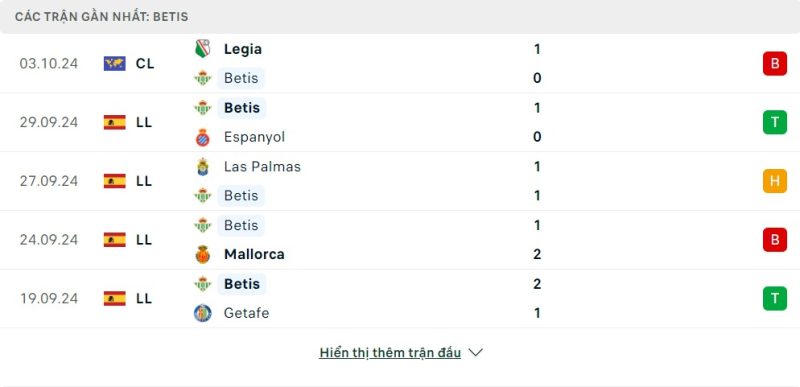
Task: Click the CL world flag icon
Action: point(115,64)
